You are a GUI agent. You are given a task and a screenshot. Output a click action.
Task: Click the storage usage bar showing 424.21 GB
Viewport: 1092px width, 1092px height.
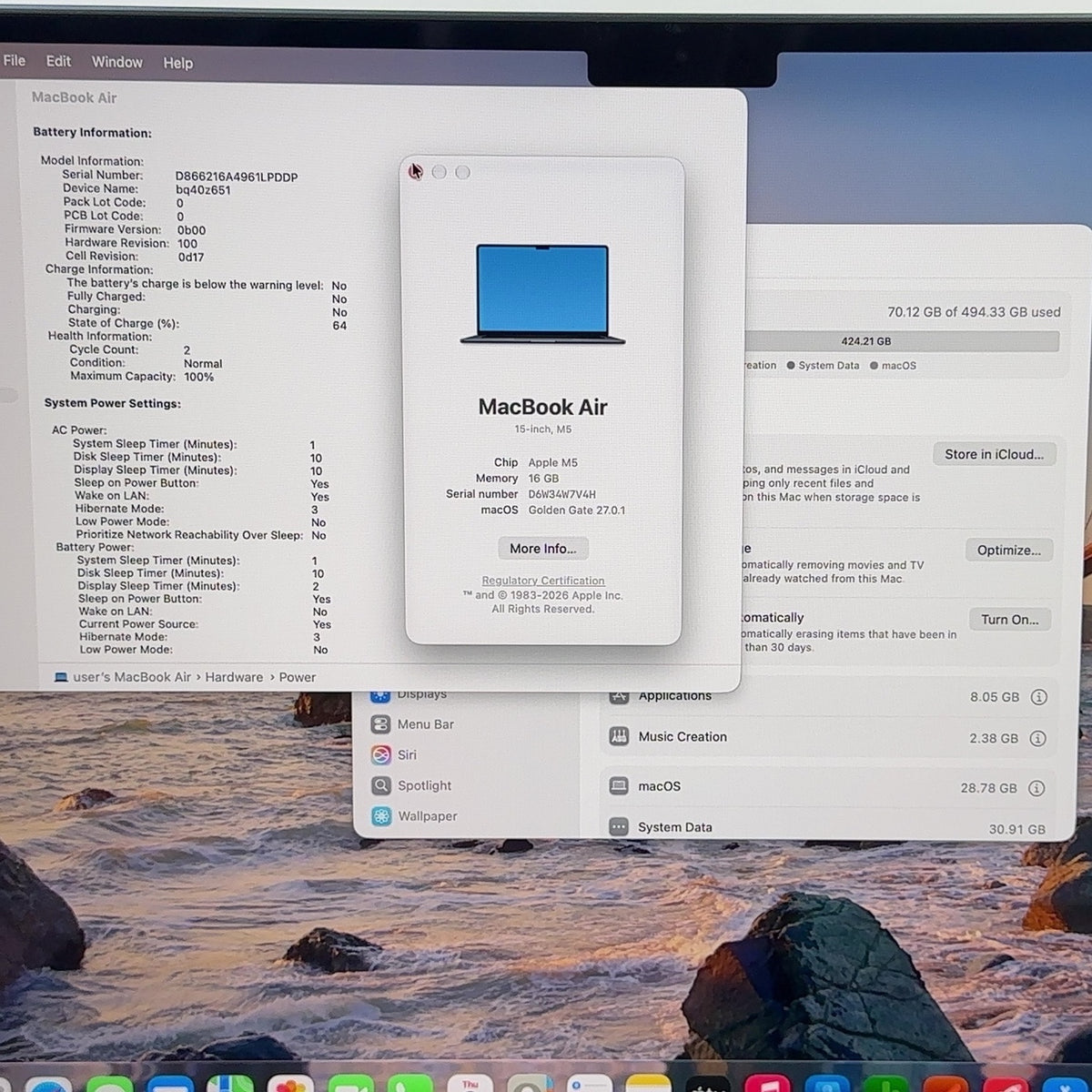(903, 341)
